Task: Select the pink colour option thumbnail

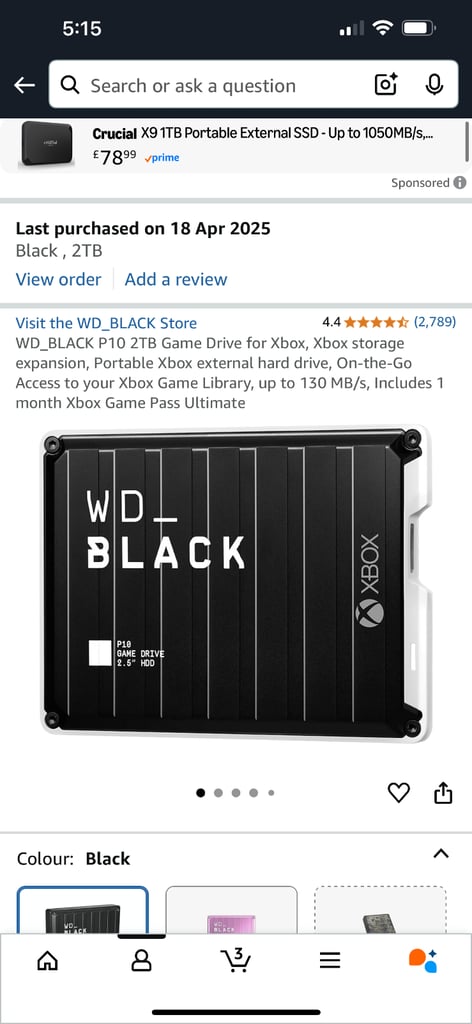Action: pos(231,910)
